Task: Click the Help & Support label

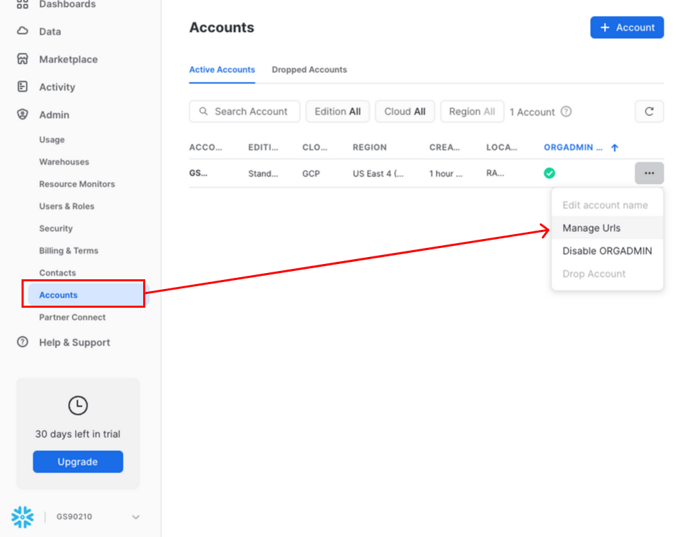Action: tap(75, 342)
